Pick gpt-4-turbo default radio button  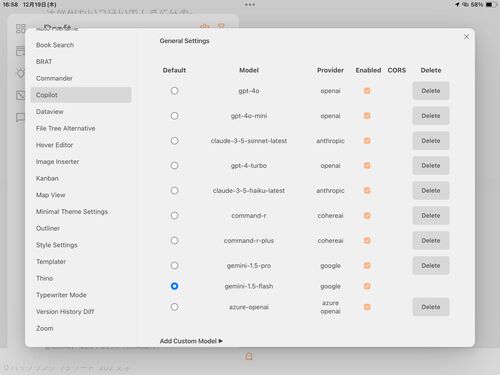coord(174,165)
